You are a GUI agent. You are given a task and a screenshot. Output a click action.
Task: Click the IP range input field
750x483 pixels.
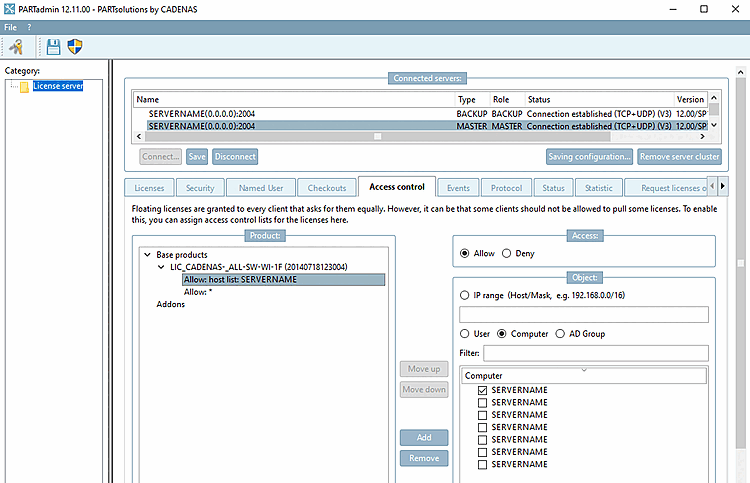click(584, 315)
